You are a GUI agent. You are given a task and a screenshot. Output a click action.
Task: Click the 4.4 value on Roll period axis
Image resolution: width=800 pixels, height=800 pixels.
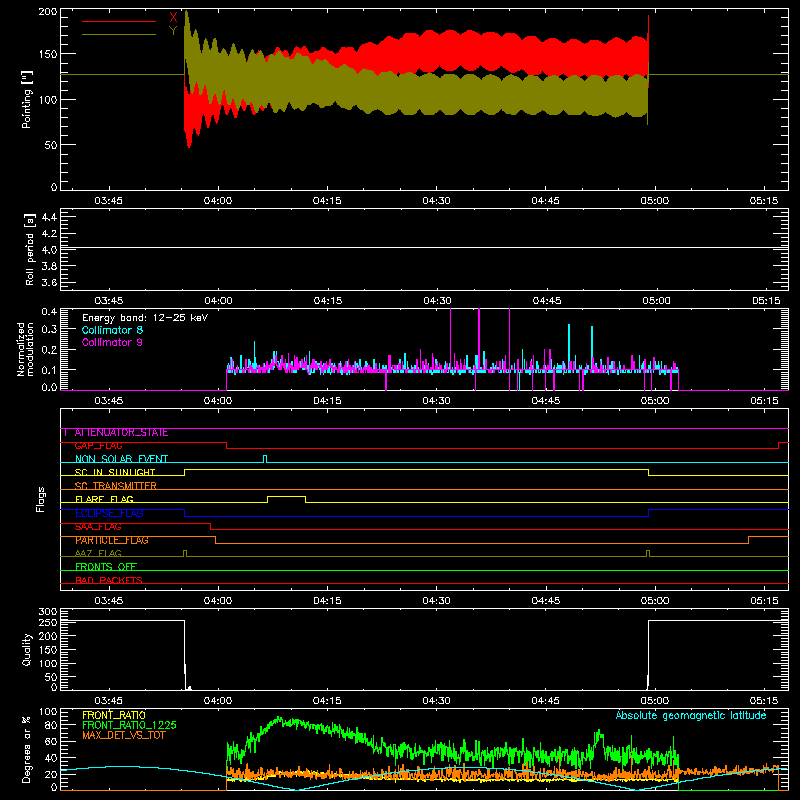pyautogui.click(x=49, y=217)
